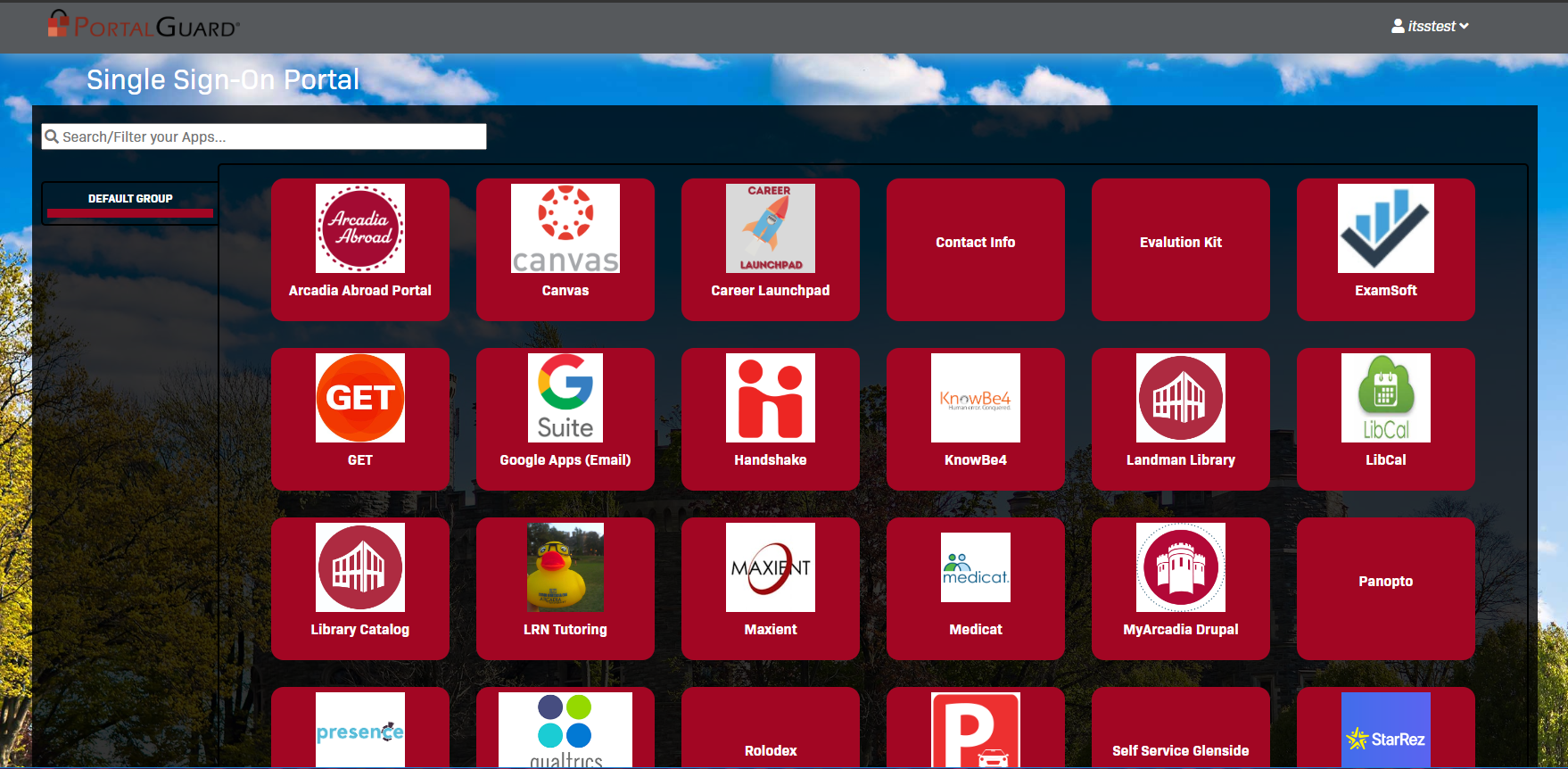Click the Library Catalog building icon

coord(360,567)
